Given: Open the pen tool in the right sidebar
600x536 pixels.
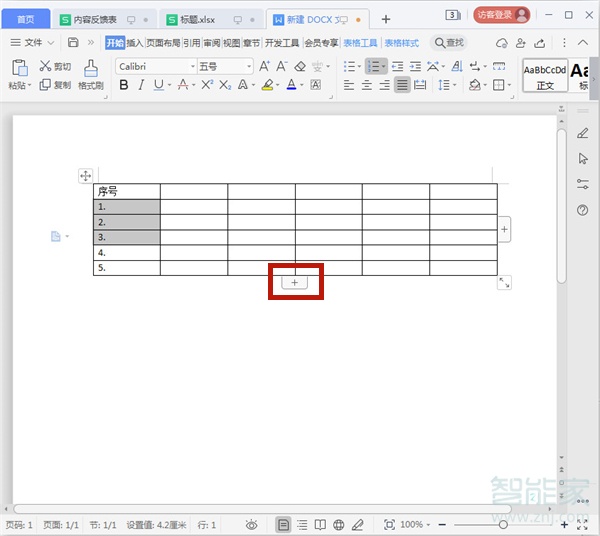Looking at the screenshot, I should point(582,133).
